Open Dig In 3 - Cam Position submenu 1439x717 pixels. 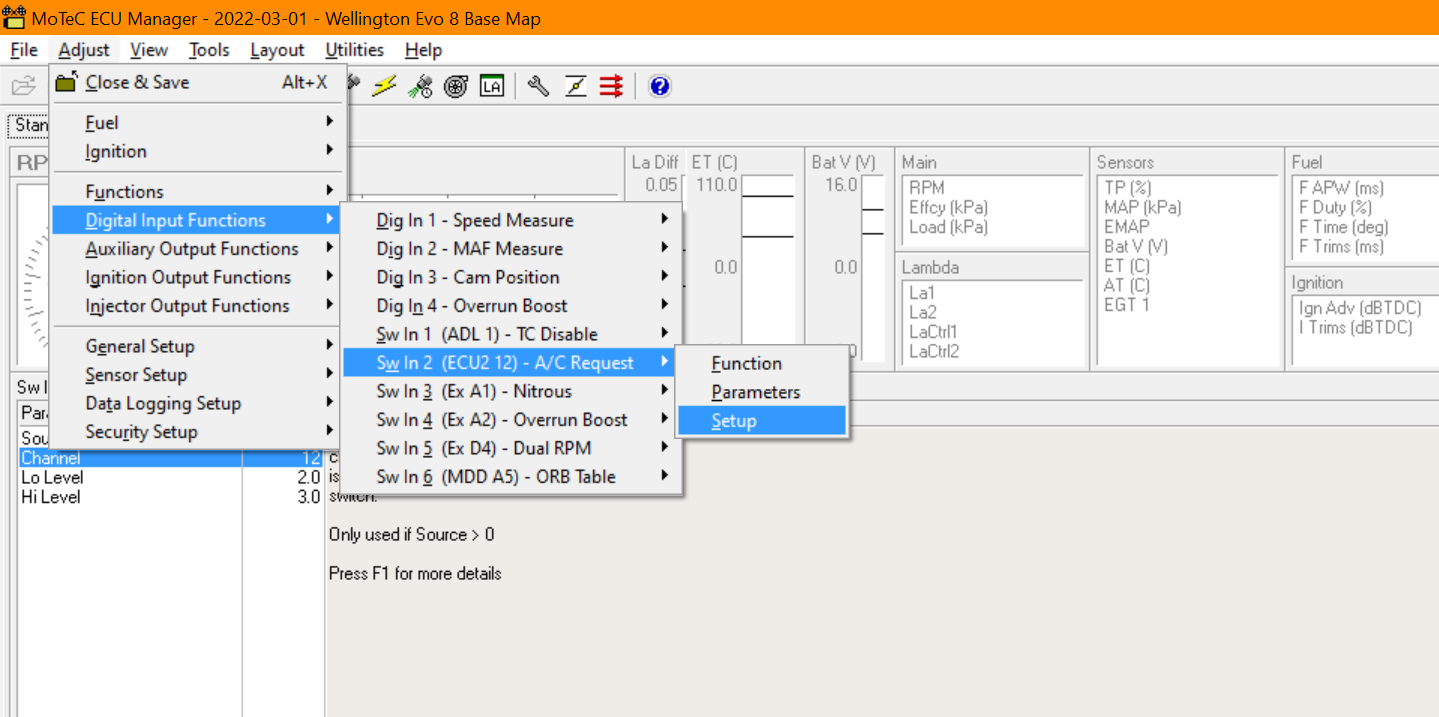click(511, 277)
